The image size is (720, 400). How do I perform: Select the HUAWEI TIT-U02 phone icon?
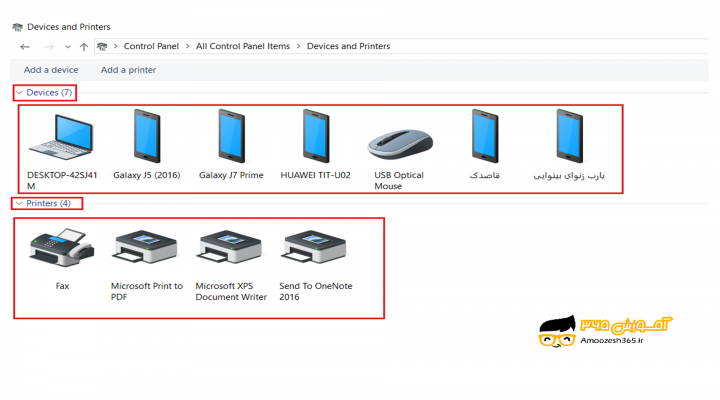click(316, 136)
